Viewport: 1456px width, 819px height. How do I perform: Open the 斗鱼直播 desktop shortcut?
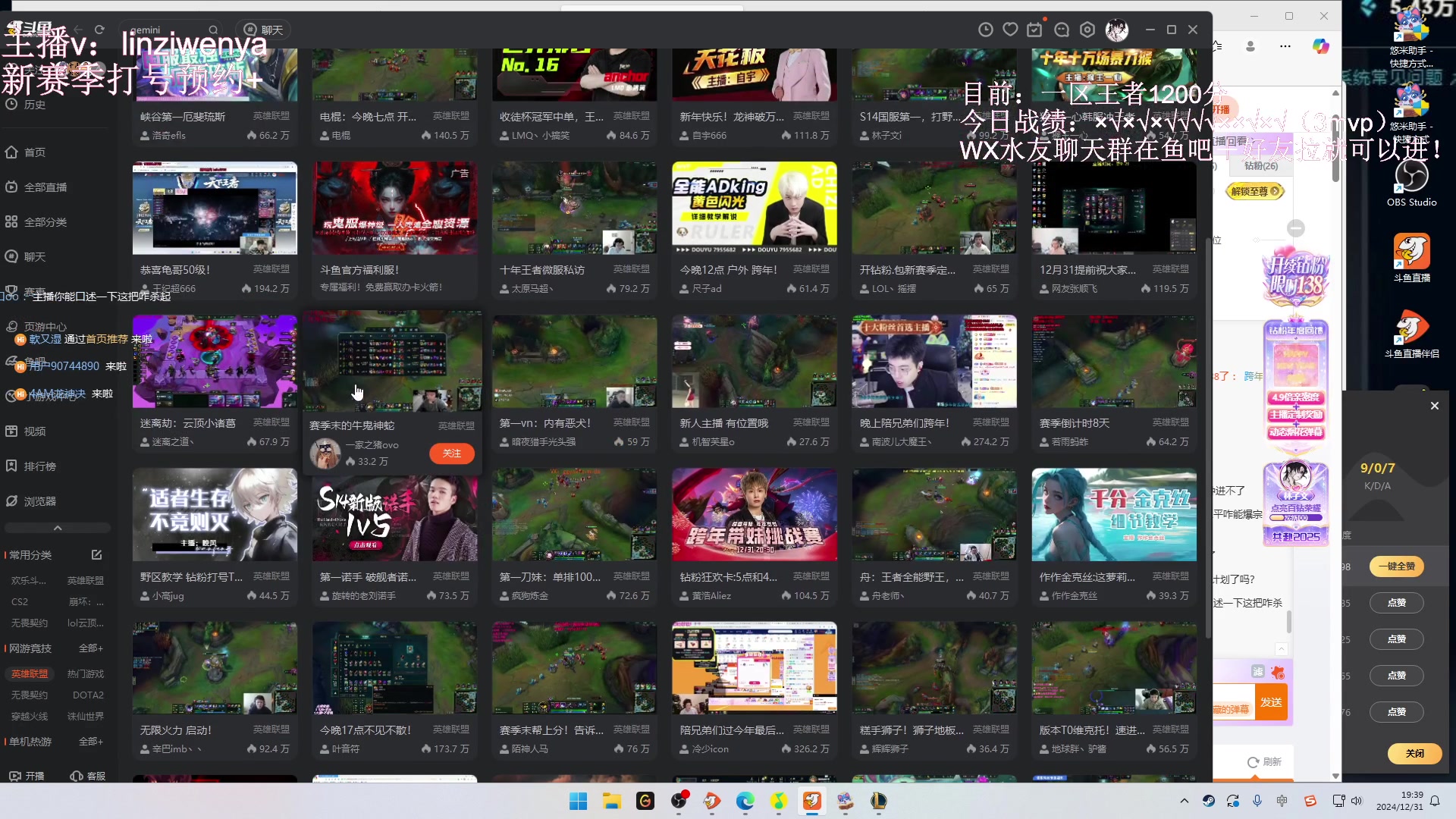click(x=1411, y=258)
